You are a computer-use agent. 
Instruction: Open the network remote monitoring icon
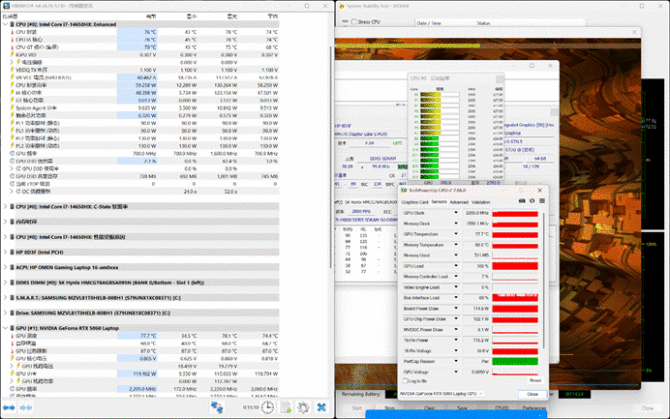tap(217, 407)
